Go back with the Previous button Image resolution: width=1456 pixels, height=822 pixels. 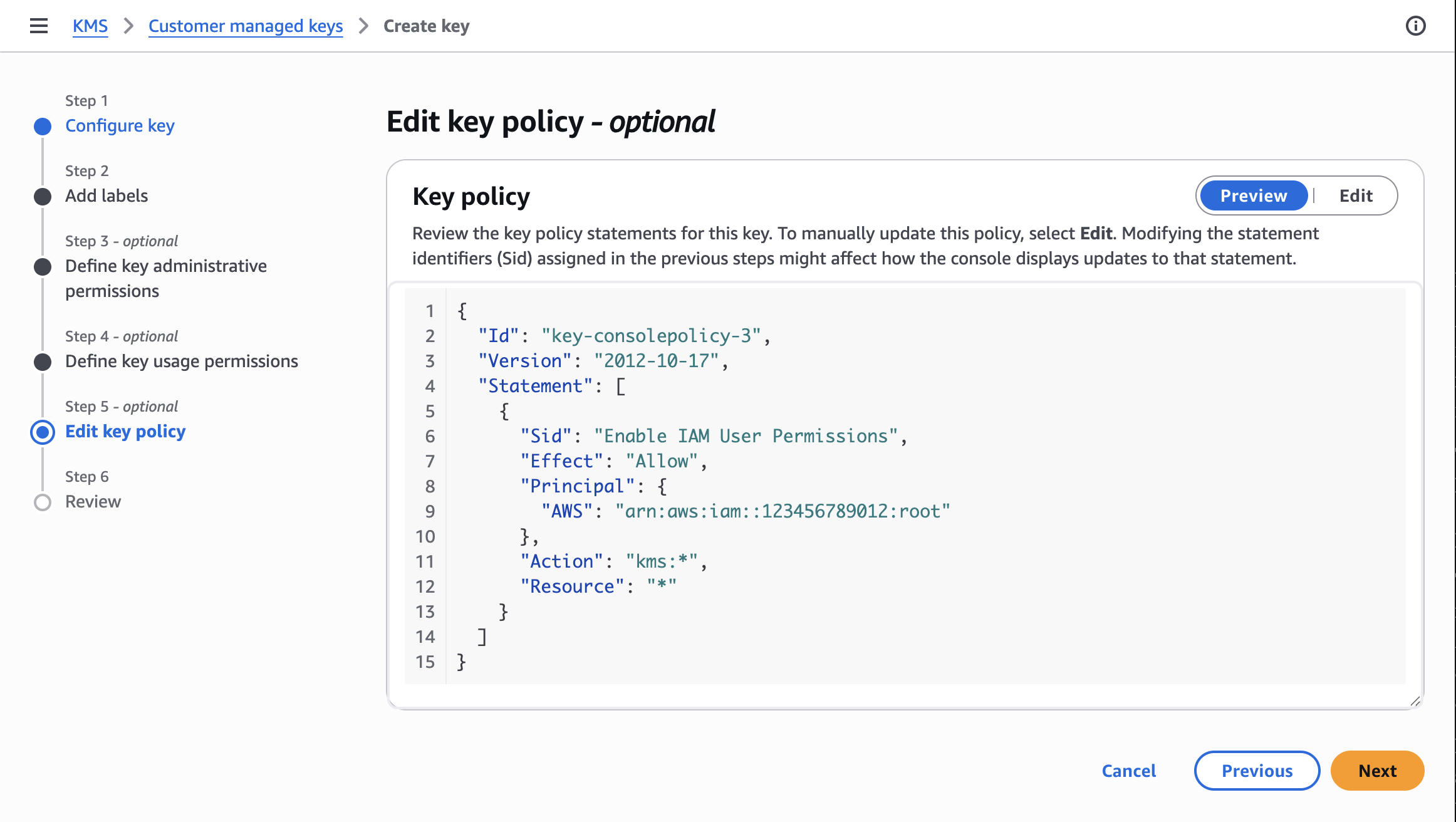click(x=1257, y=771)
